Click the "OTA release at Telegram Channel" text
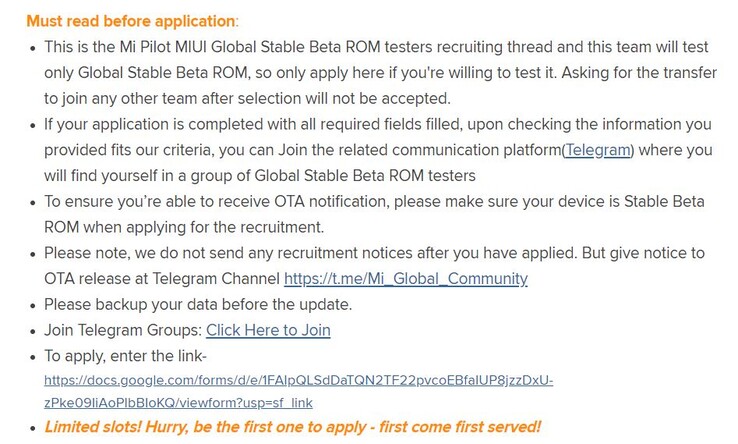Viewport: 738px width, 444px height. tap(162, 279)
